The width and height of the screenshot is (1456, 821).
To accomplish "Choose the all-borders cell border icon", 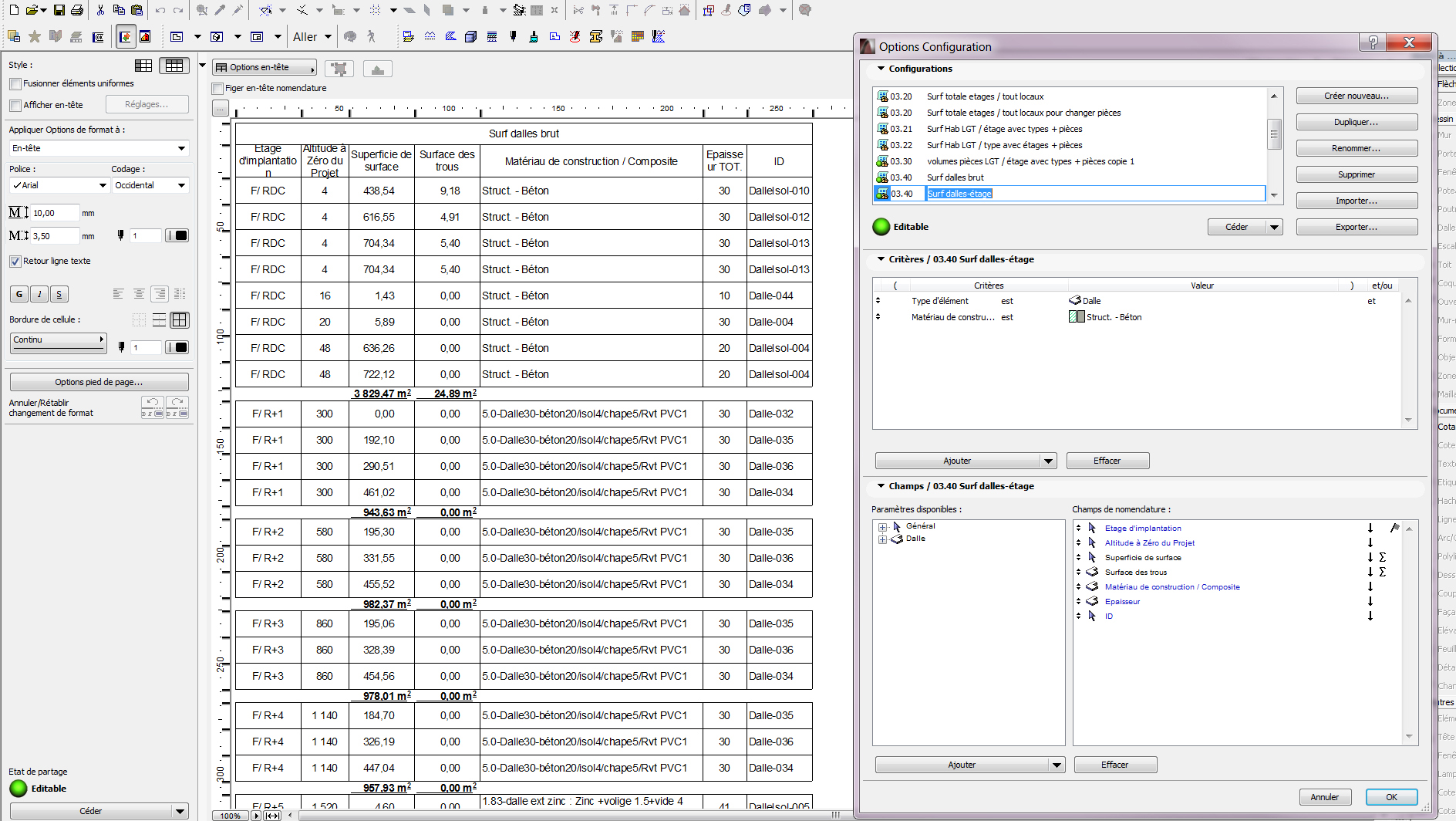I will [x=180, y=319].
